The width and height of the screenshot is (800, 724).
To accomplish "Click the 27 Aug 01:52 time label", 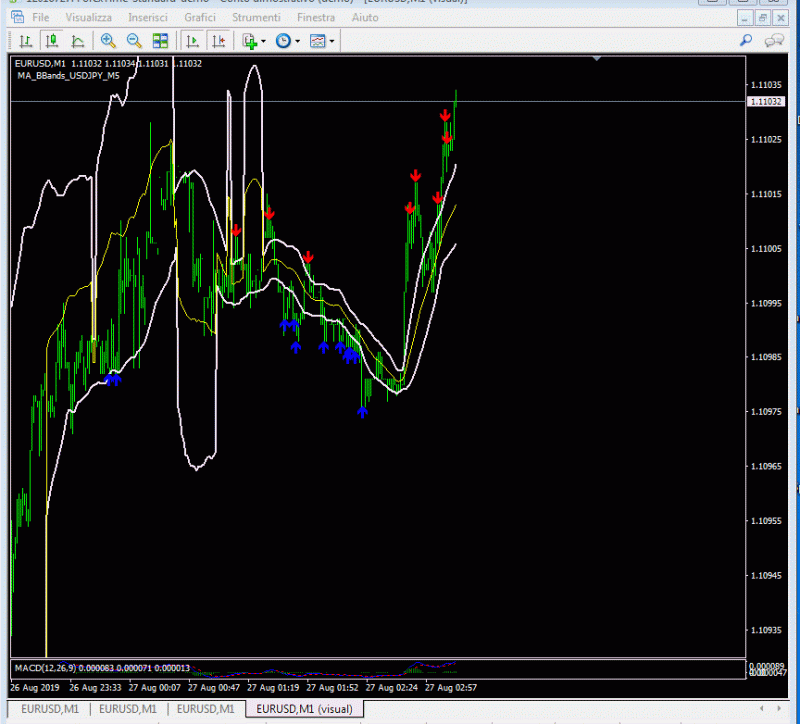I will [x=332, y=687].
